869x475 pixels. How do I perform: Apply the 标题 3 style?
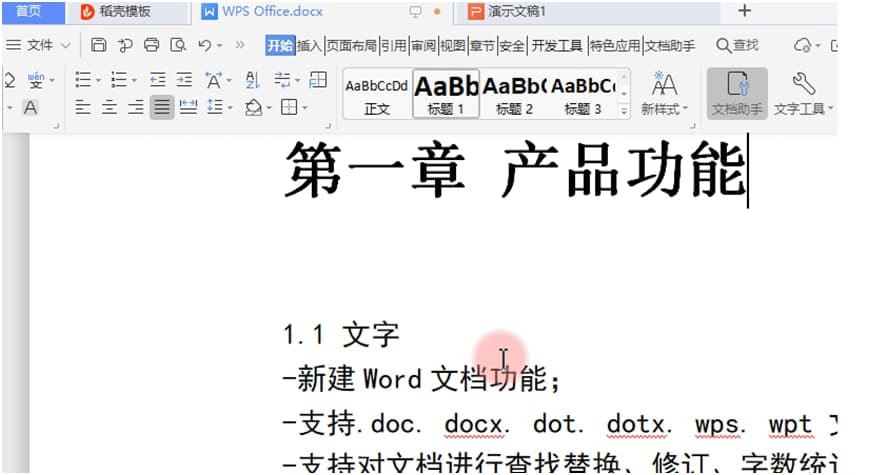[x=583, y=95]
